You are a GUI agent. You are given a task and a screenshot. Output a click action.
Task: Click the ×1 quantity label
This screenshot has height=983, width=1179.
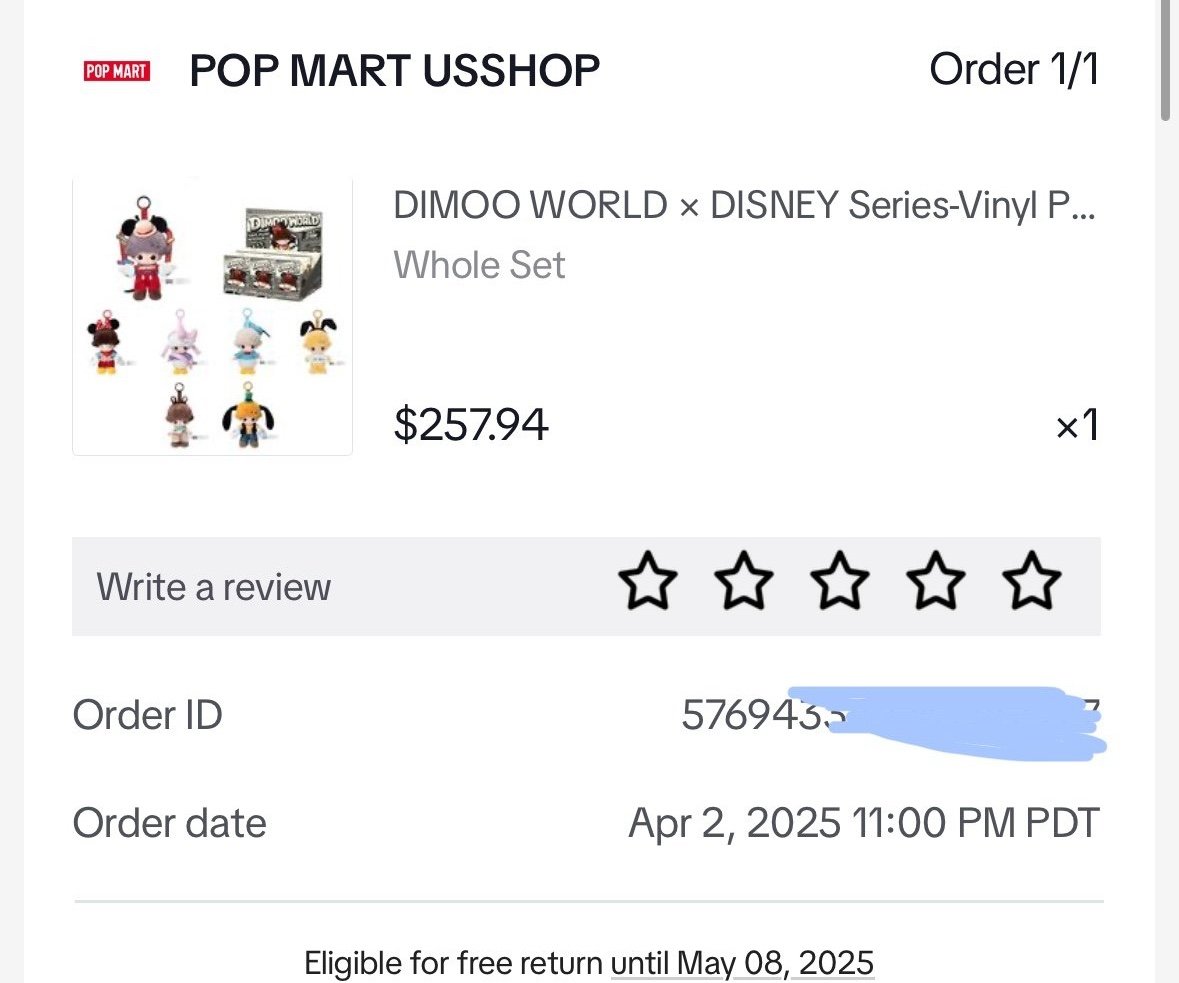[1077, 425]
